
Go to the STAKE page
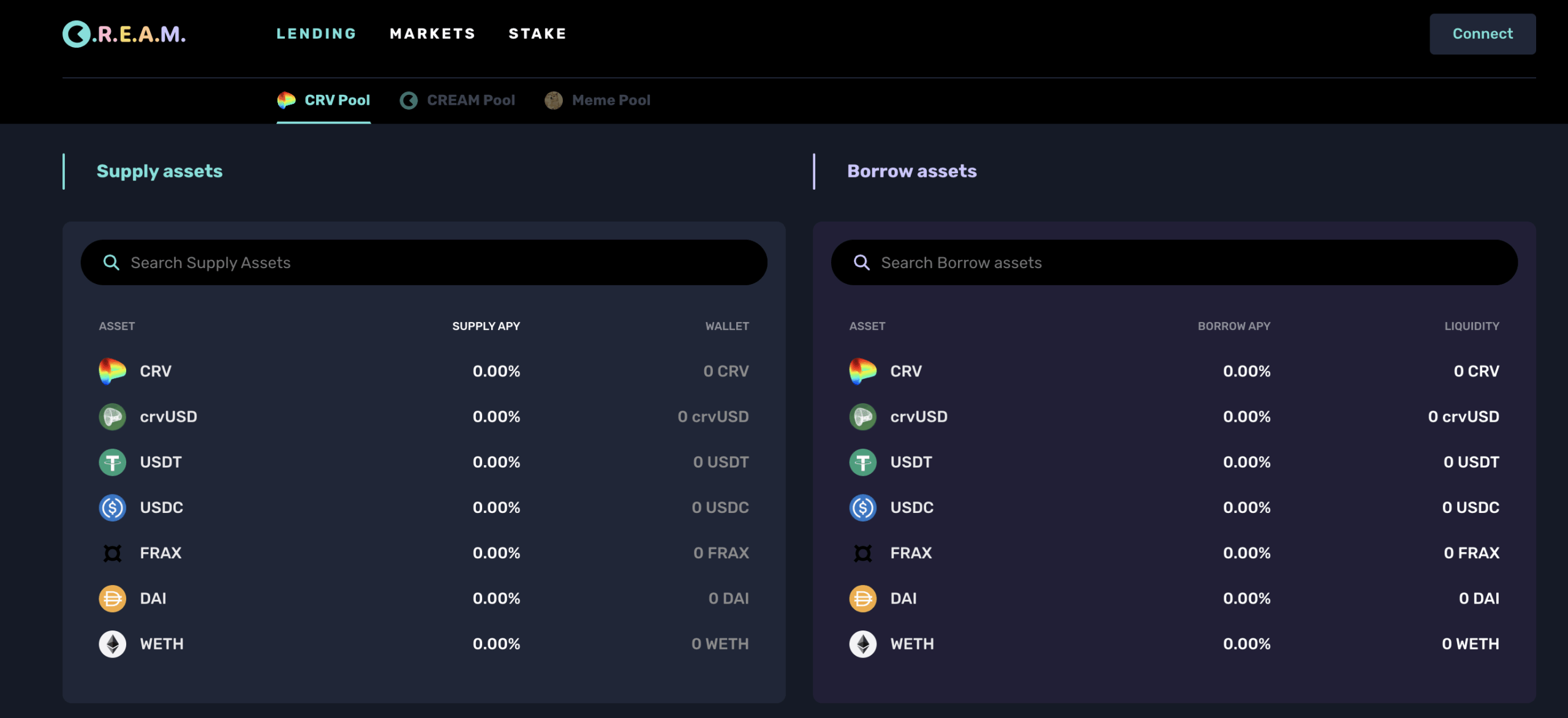pos(537,34)
